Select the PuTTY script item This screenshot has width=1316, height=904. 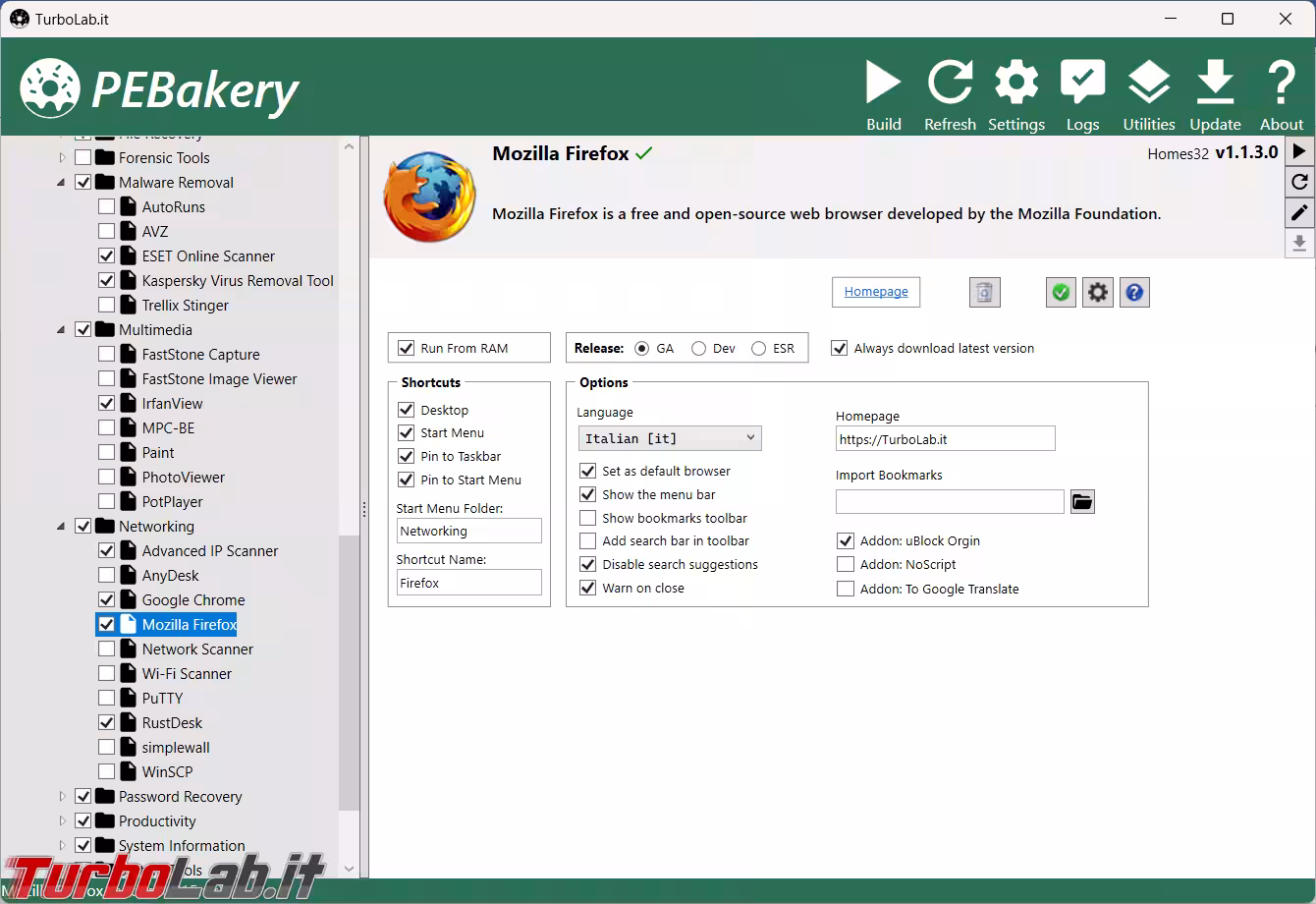click(x=162, y=699)
